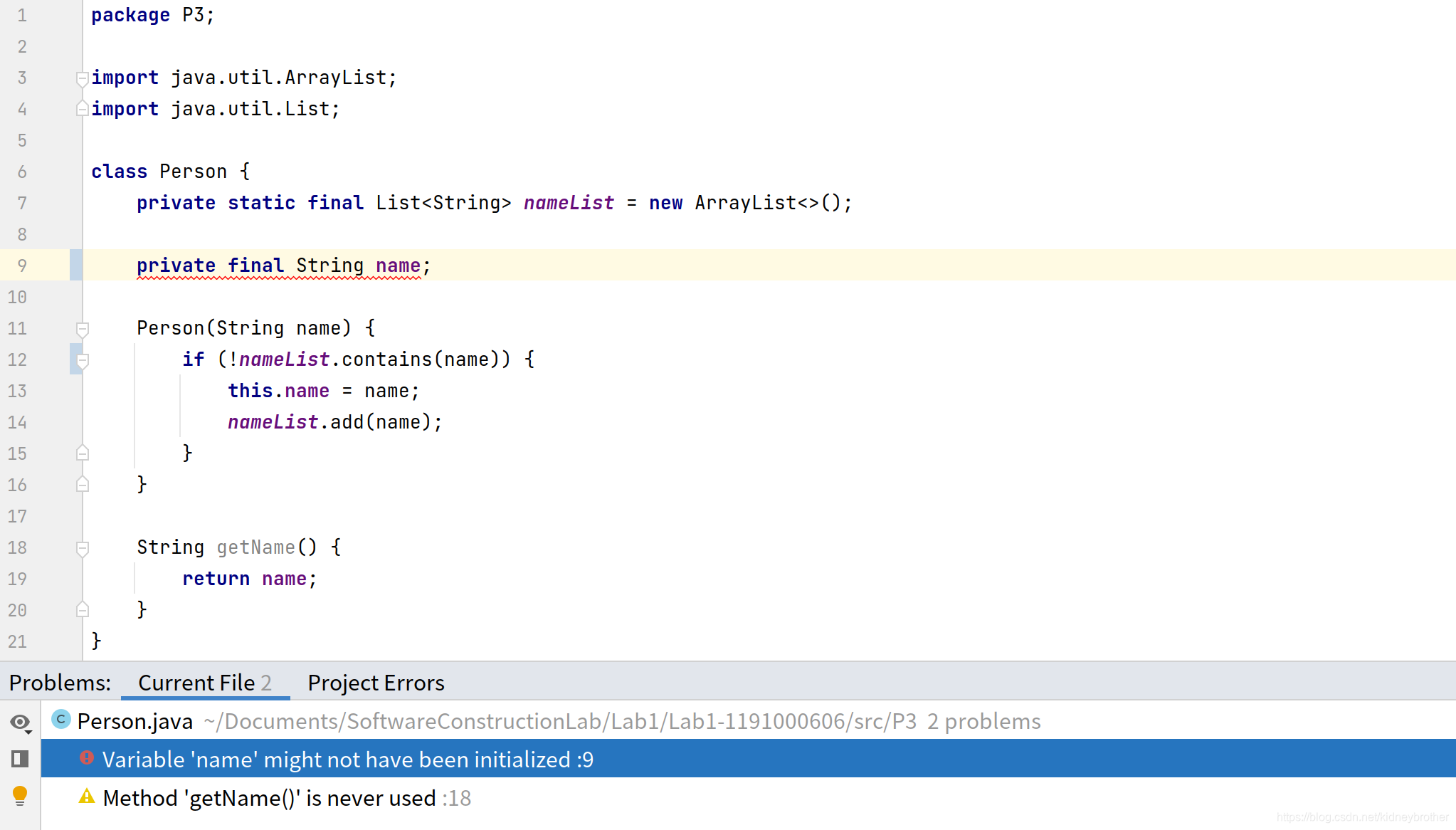Image resolution: width=1456 pixels, height=830 pixels.
Task: Click the eye/preview icon in Problems panel
Action: point(19,721)
